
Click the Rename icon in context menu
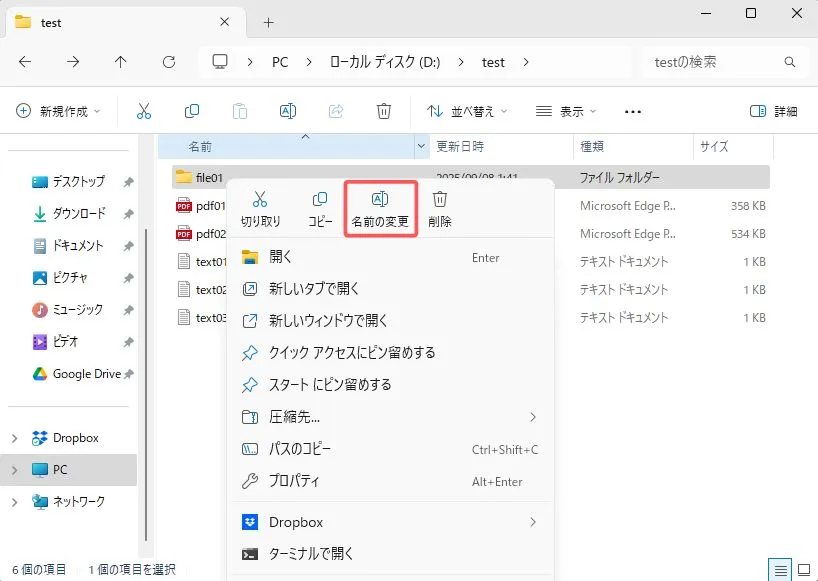coord(380,200)
